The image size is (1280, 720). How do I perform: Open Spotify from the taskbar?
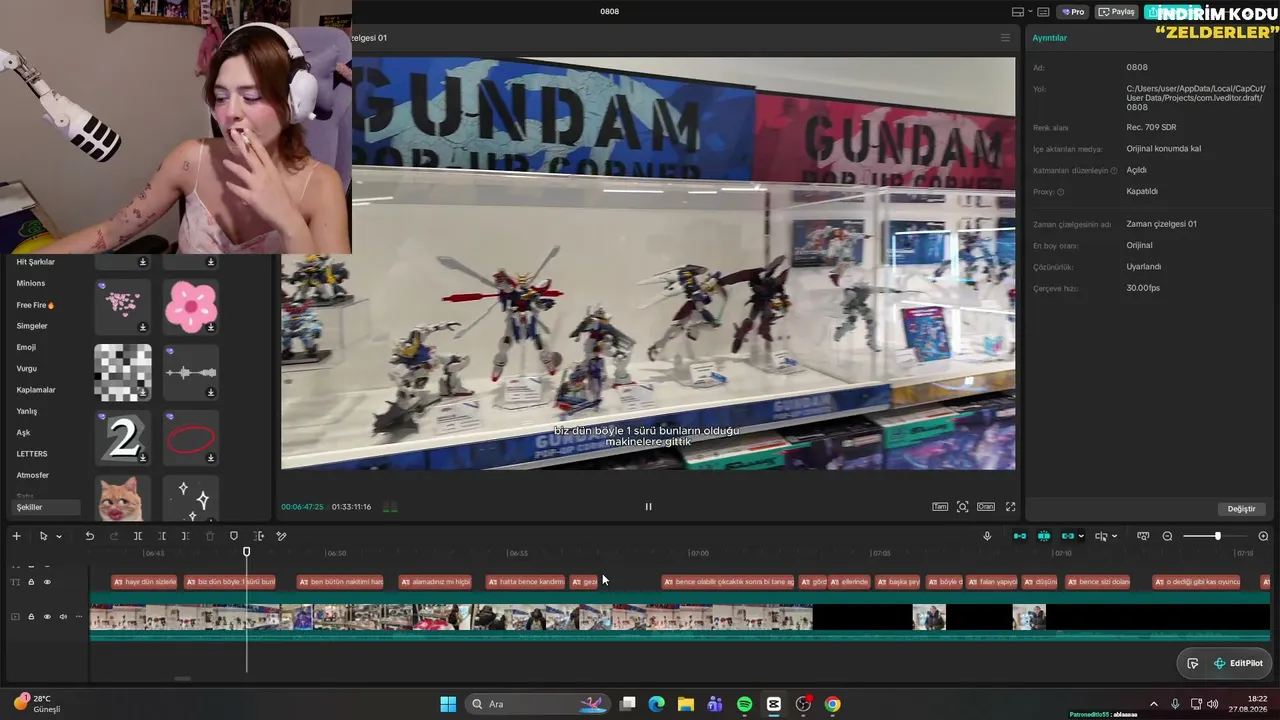tap(744, 704)
